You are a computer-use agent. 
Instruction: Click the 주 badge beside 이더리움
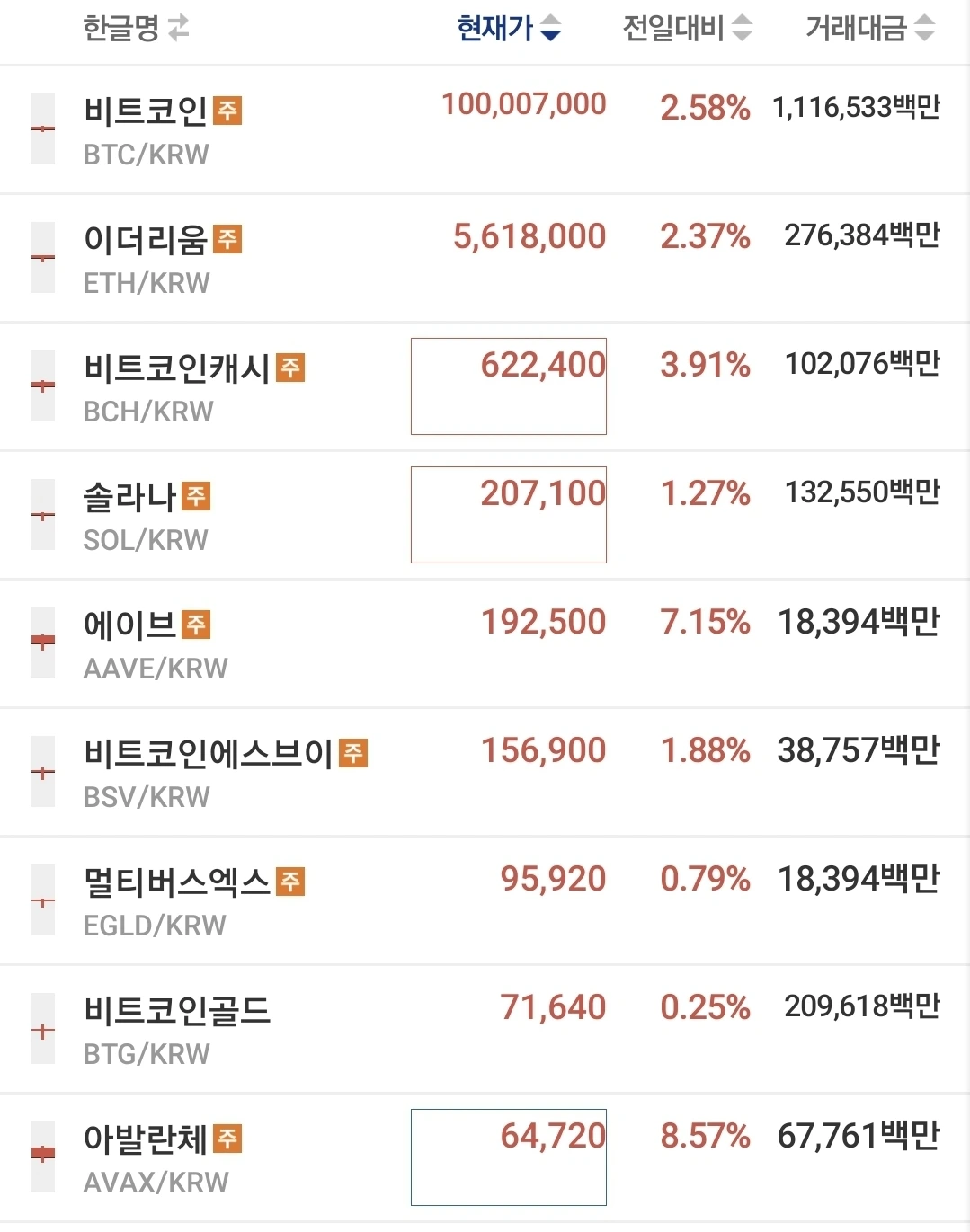coord(227,239)
